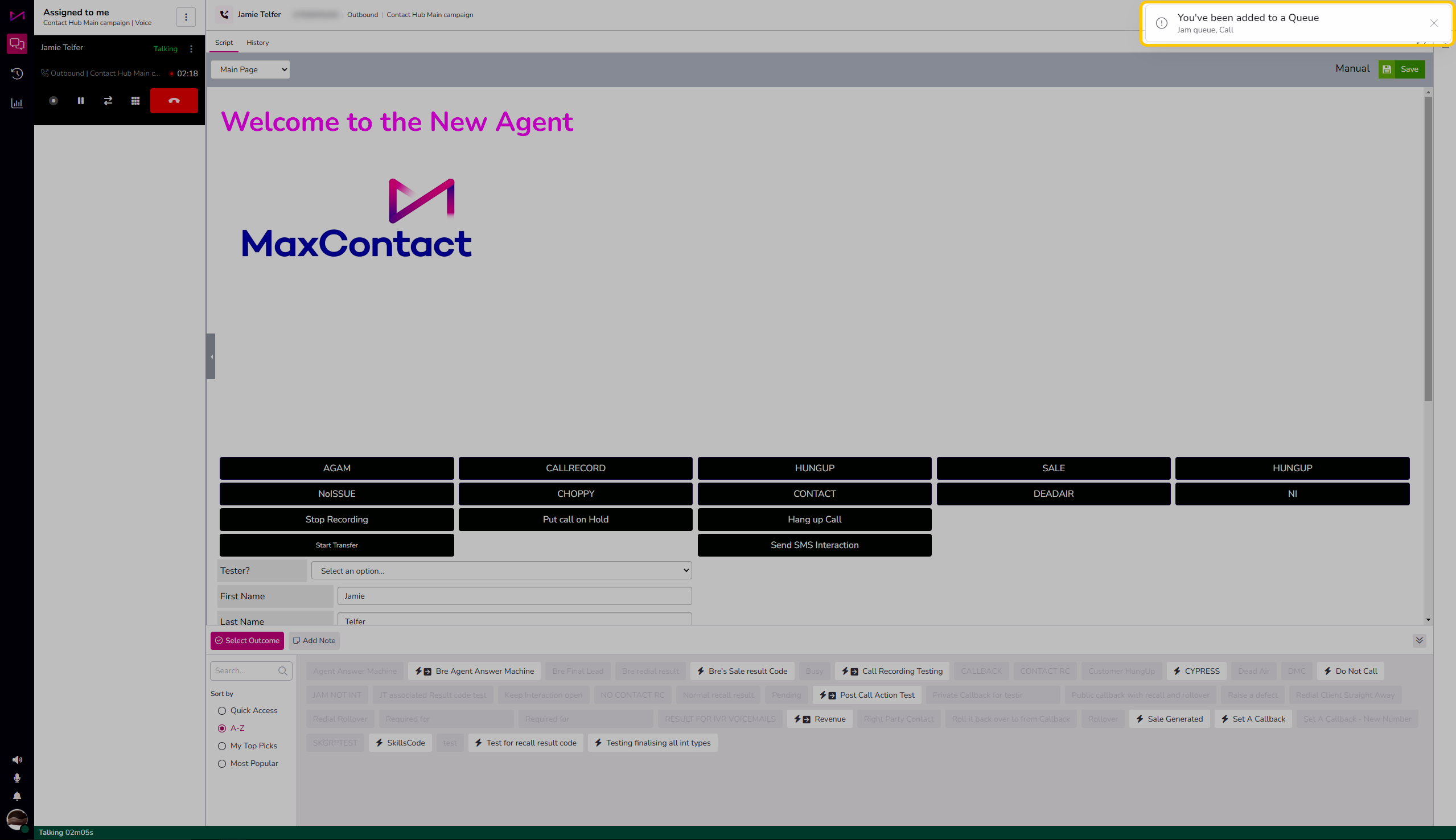Select Quick Access sort option
The height and width of the screenshot is (840, 1456).
248,710
